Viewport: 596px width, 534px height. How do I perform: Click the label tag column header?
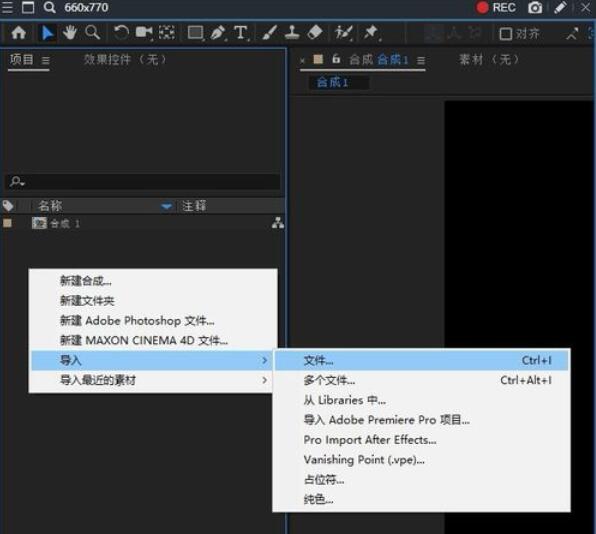click(8, 206)
